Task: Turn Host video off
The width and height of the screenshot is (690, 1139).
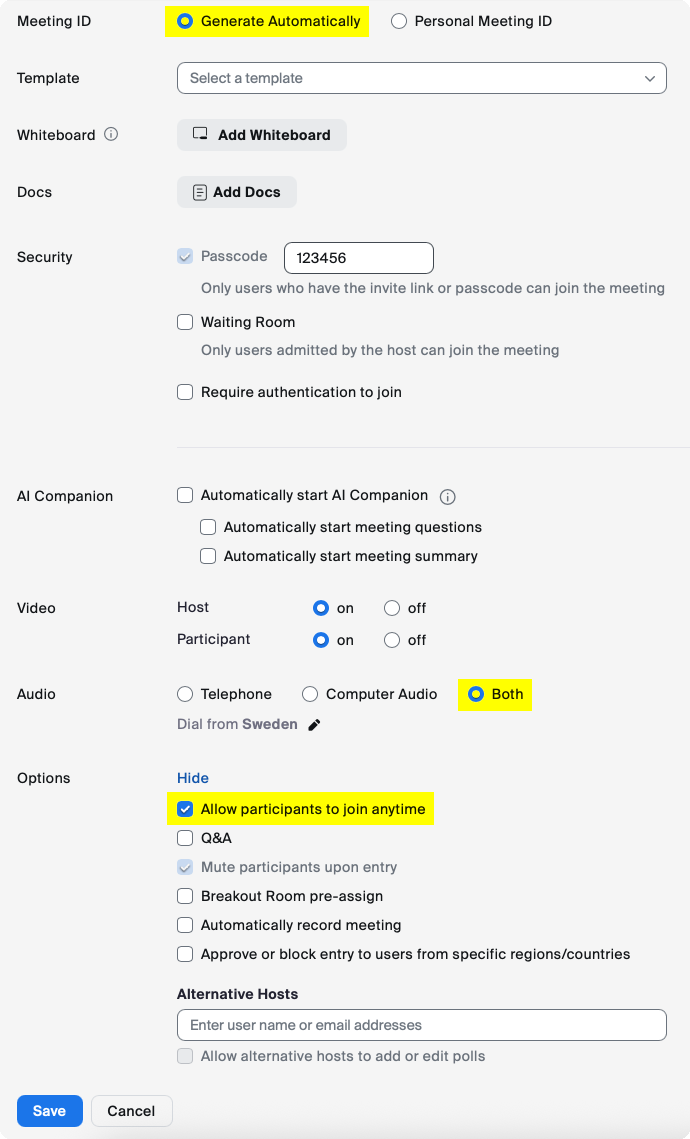Action: click(x=392, y=608)
